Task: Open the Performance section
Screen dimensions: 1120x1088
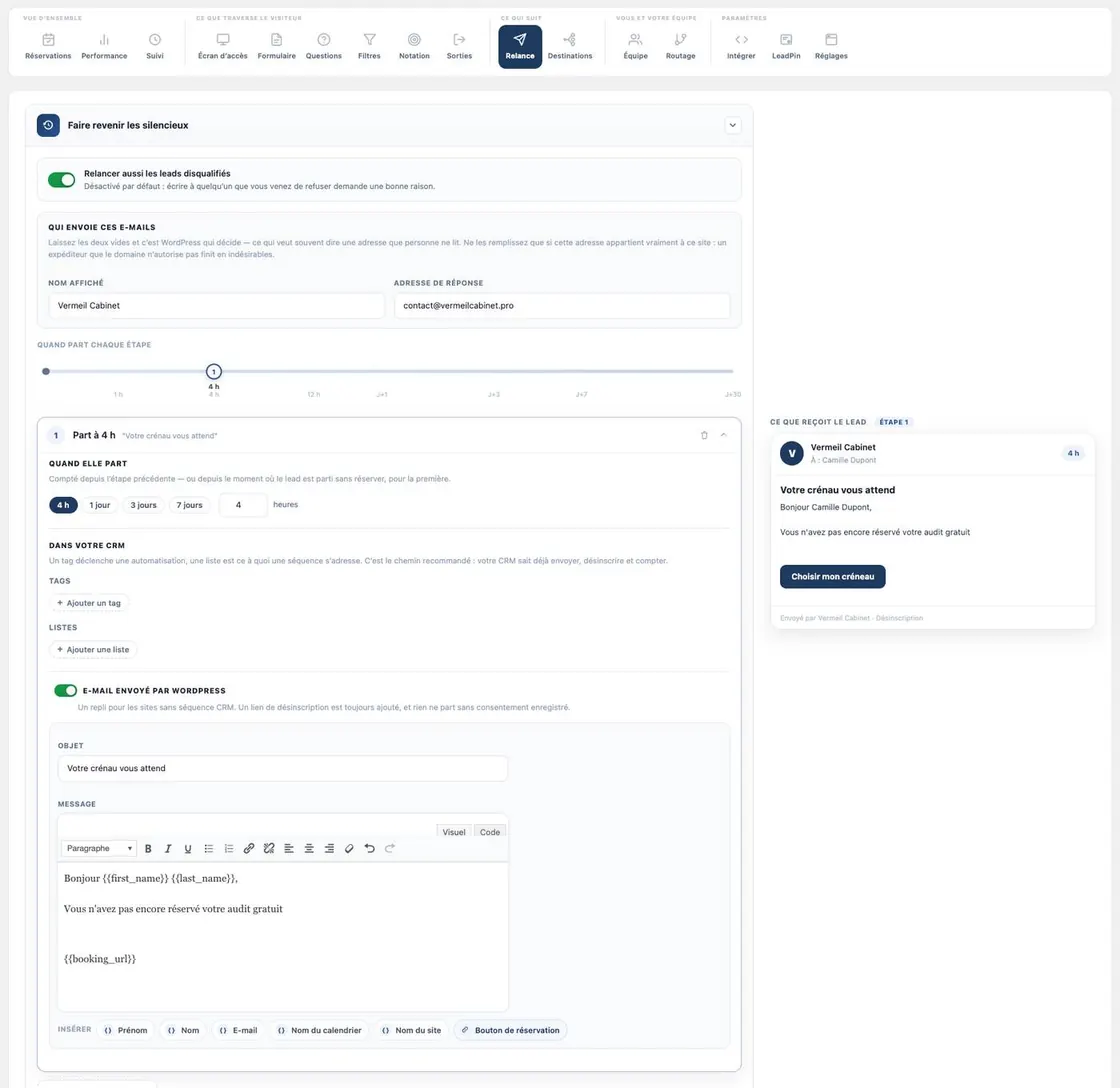Action: 104,46
